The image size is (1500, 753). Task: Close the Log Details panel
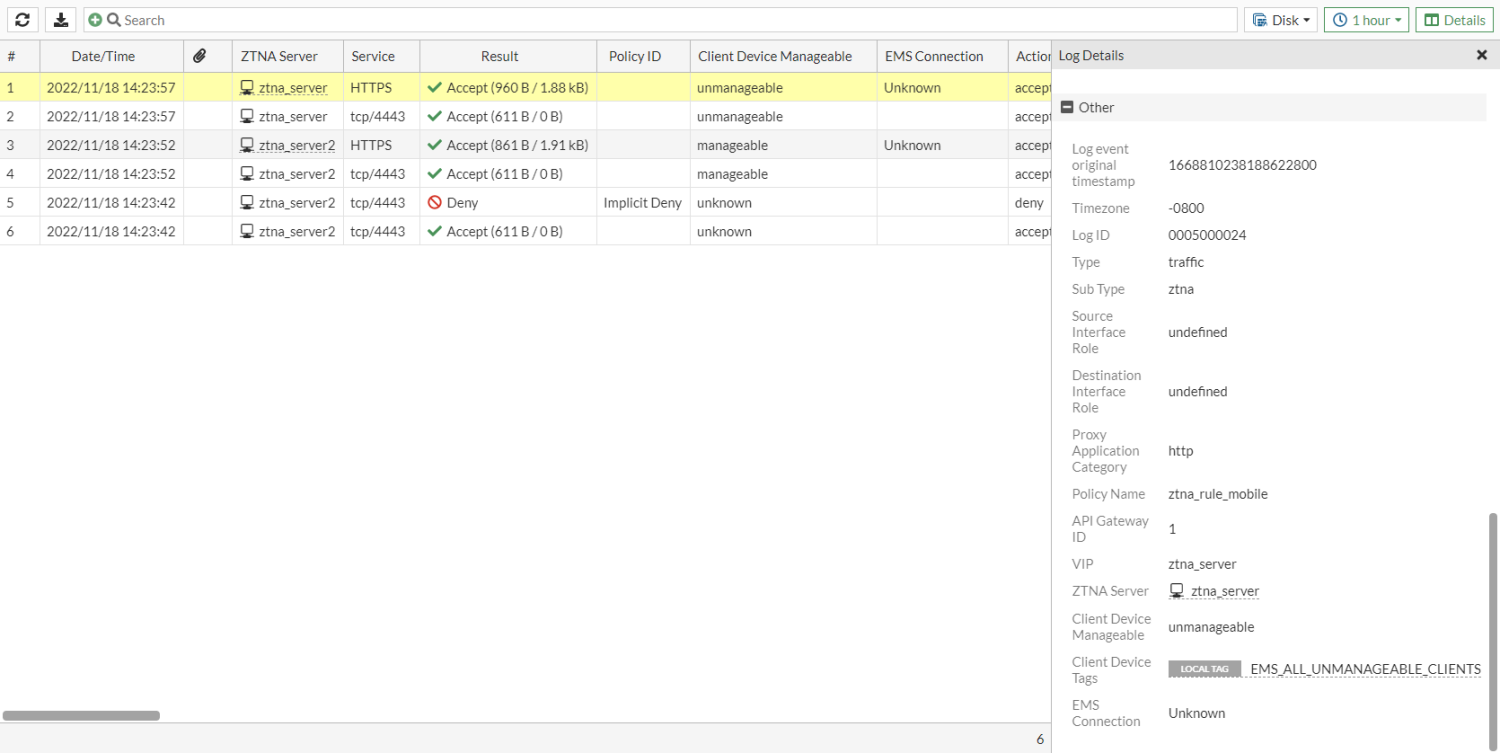point(1481,55)
